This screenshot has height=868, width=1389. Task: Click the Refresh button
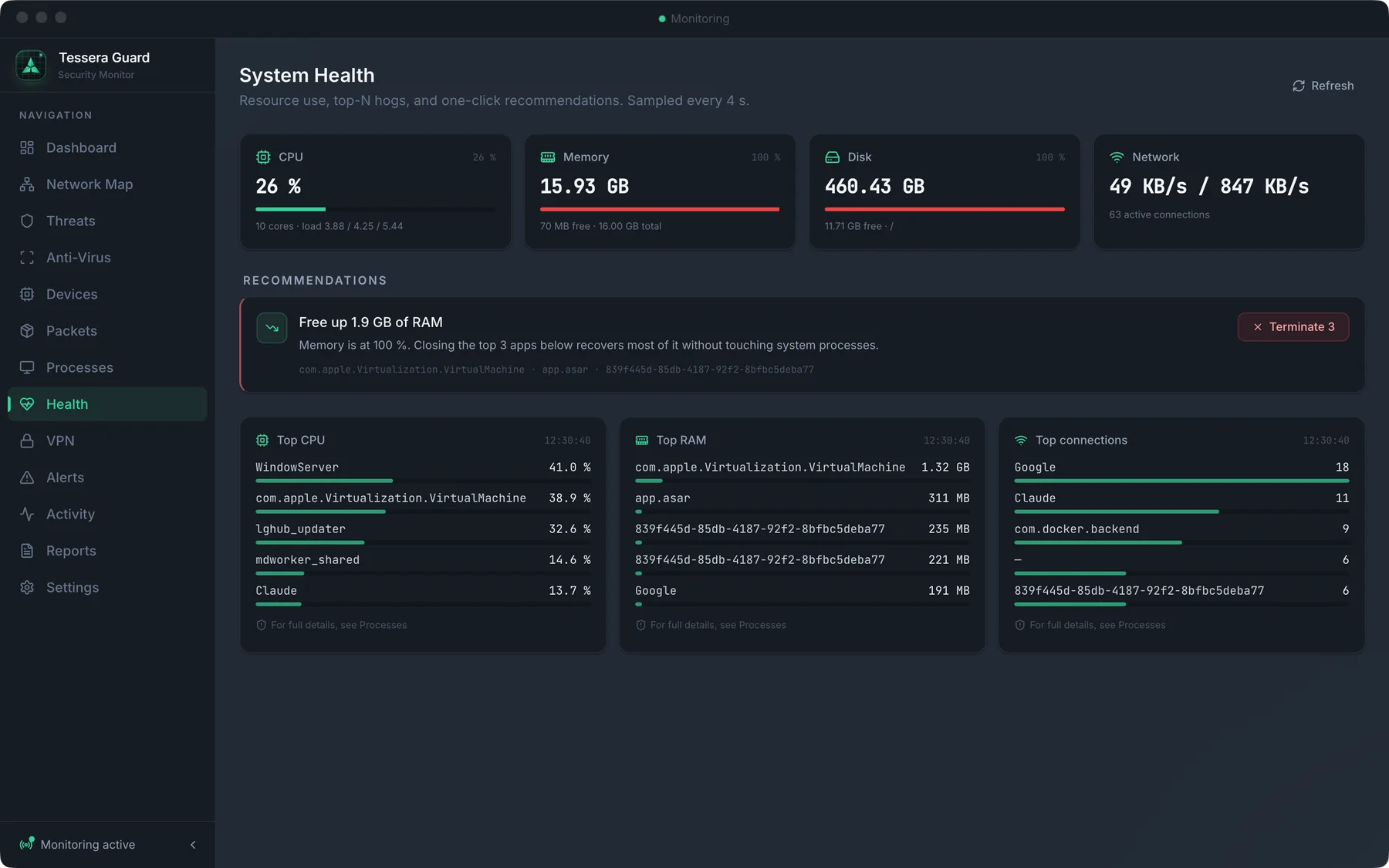tap(1323, 86)
